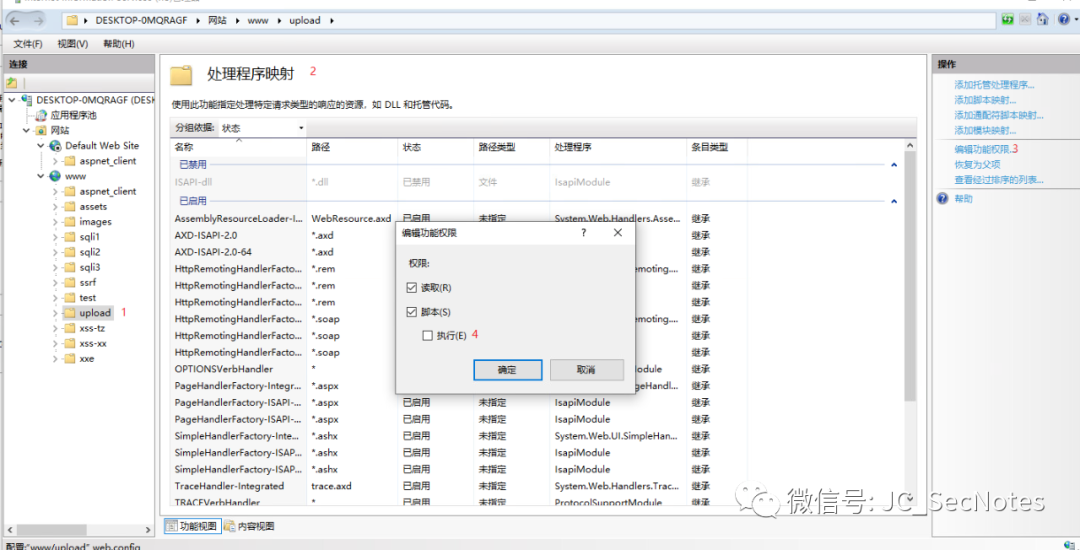Select the TraceHandler-Integrated row
This screenshot has height=550, width=1080.
click(461, 486)
